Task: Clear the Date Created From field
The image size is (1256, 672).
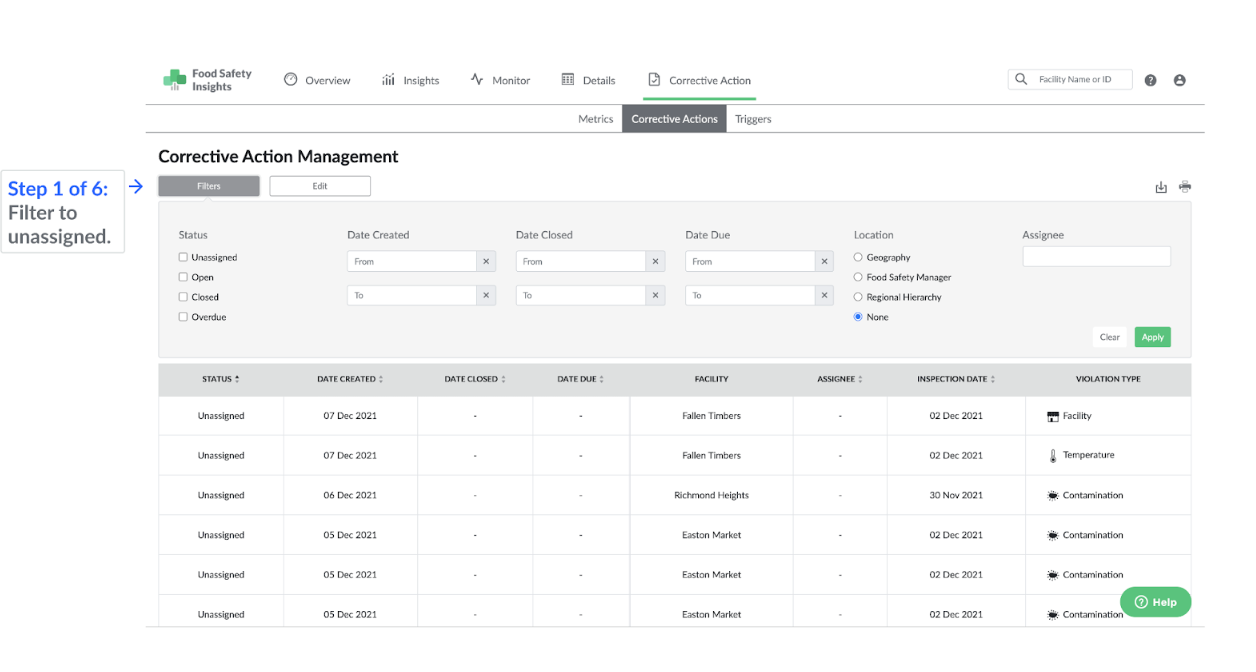Action: [x=486, y=262]
